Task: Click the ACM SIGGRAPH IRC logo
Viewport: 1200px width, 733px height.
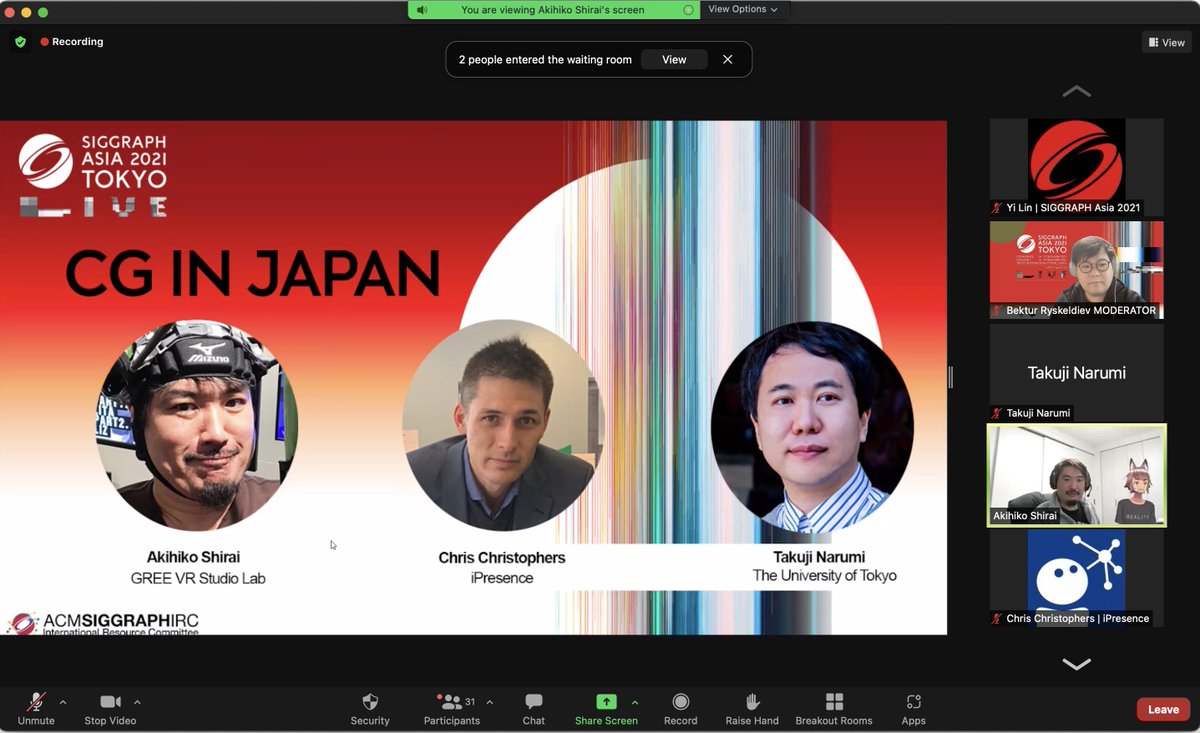Action: [104, 623]
